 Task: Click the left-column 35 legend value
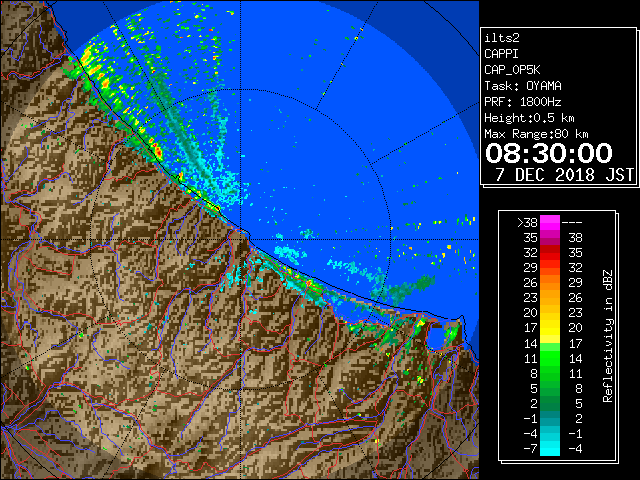click(531, 238)
